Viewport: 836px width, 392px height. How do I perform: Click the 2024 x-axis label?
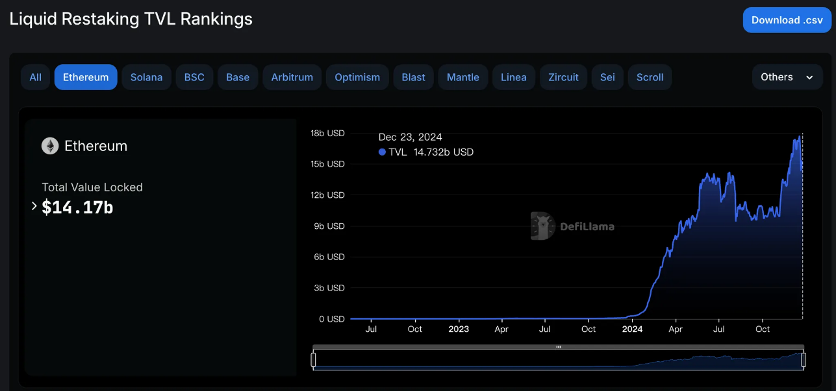tap(632, 329)
